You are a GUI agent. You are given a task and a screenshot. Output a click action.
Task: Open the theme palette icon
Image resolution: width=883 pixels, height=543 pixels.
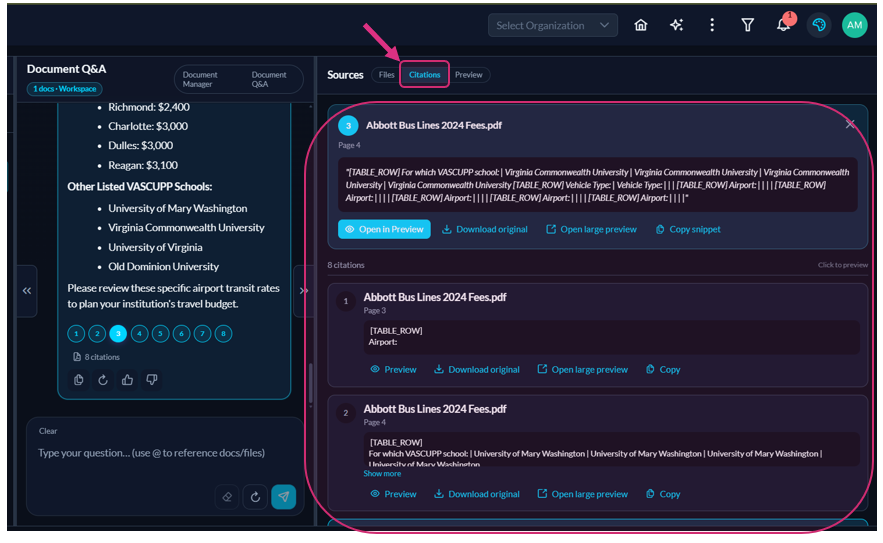point(819,25)
